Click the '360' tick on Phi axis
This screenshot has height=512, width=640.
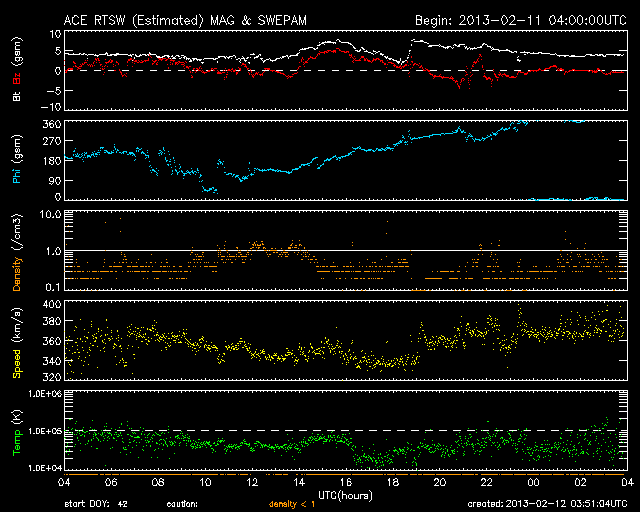pyautogui.click(x=52, y=124)
